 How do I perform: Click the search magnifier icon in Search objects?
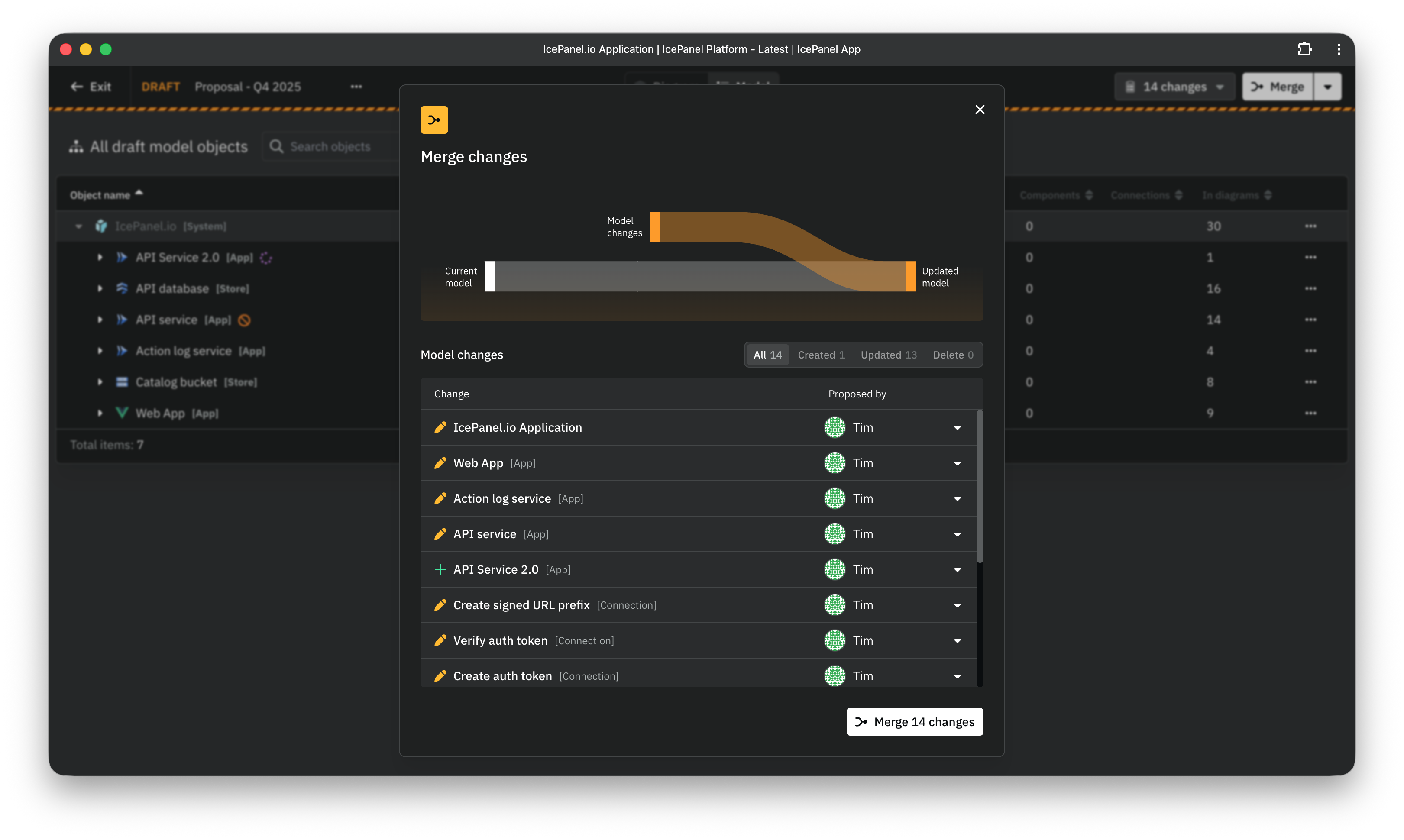click(277, 146)
